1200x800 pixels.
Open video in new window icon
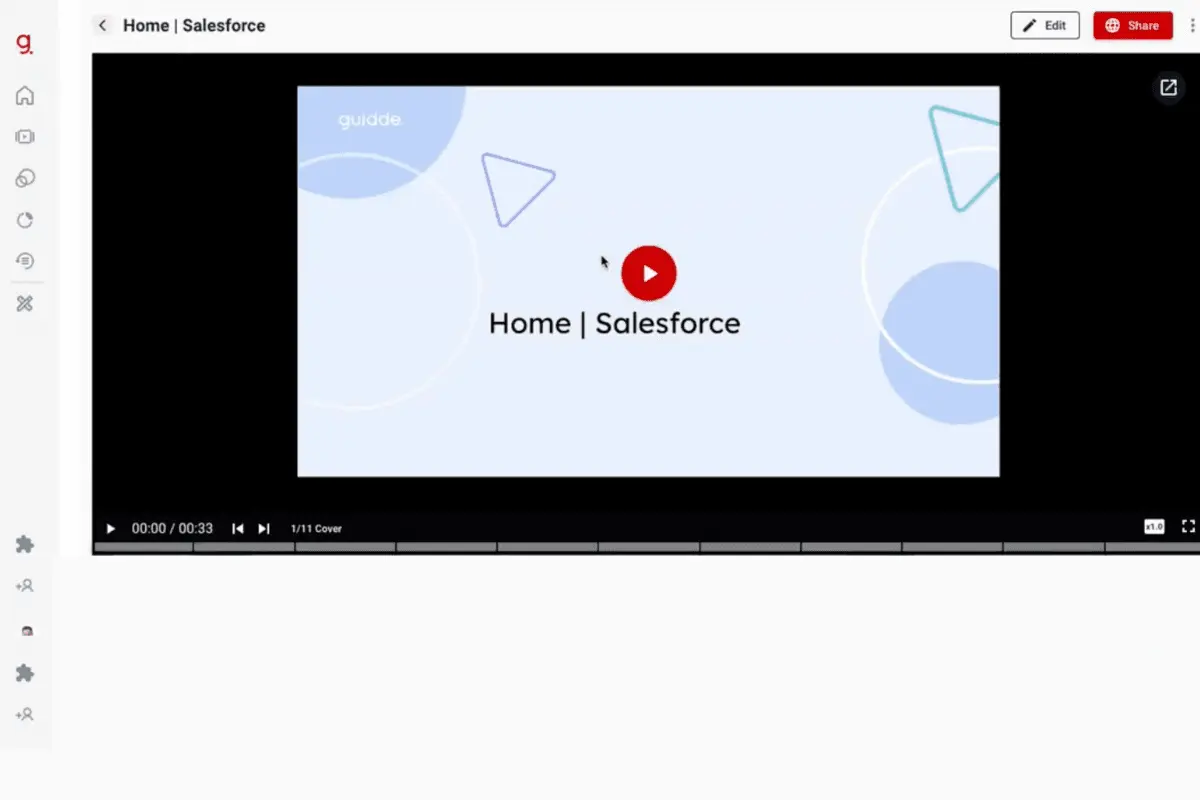click(1168, 88)
